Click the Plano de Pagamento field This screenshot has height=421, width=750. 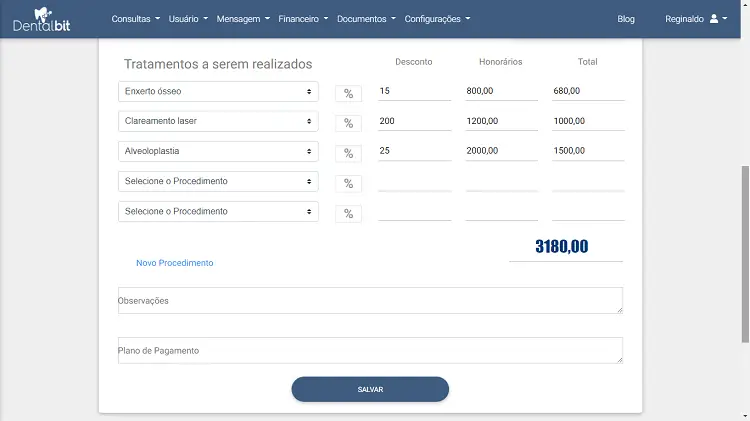point(370,350)
